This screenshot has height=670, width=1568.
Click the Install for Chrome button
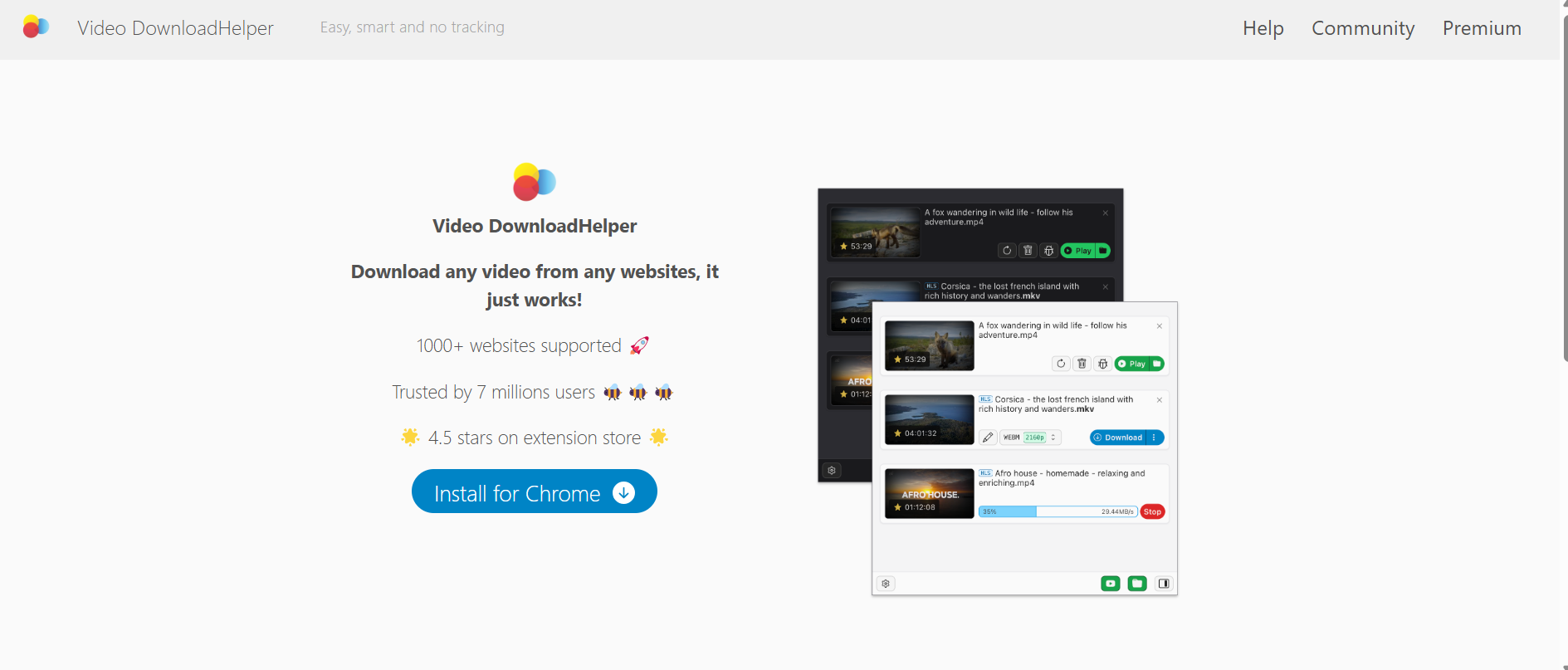(535, 491)
